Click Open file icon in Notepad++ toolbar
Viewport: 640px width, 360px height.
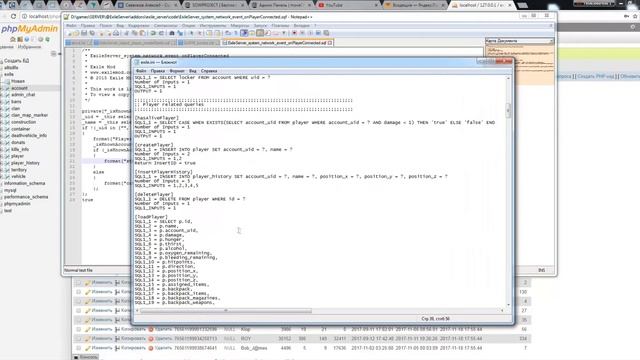pos(76,33)
